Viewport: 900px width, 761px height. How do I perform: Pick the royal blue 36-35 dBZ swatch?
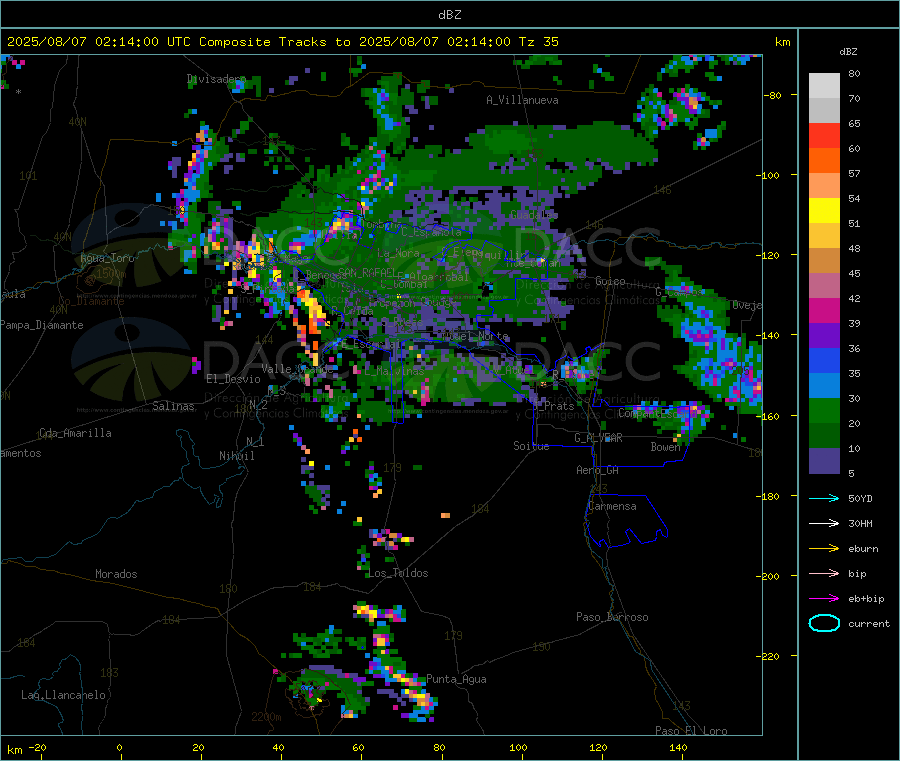point(824,360)
